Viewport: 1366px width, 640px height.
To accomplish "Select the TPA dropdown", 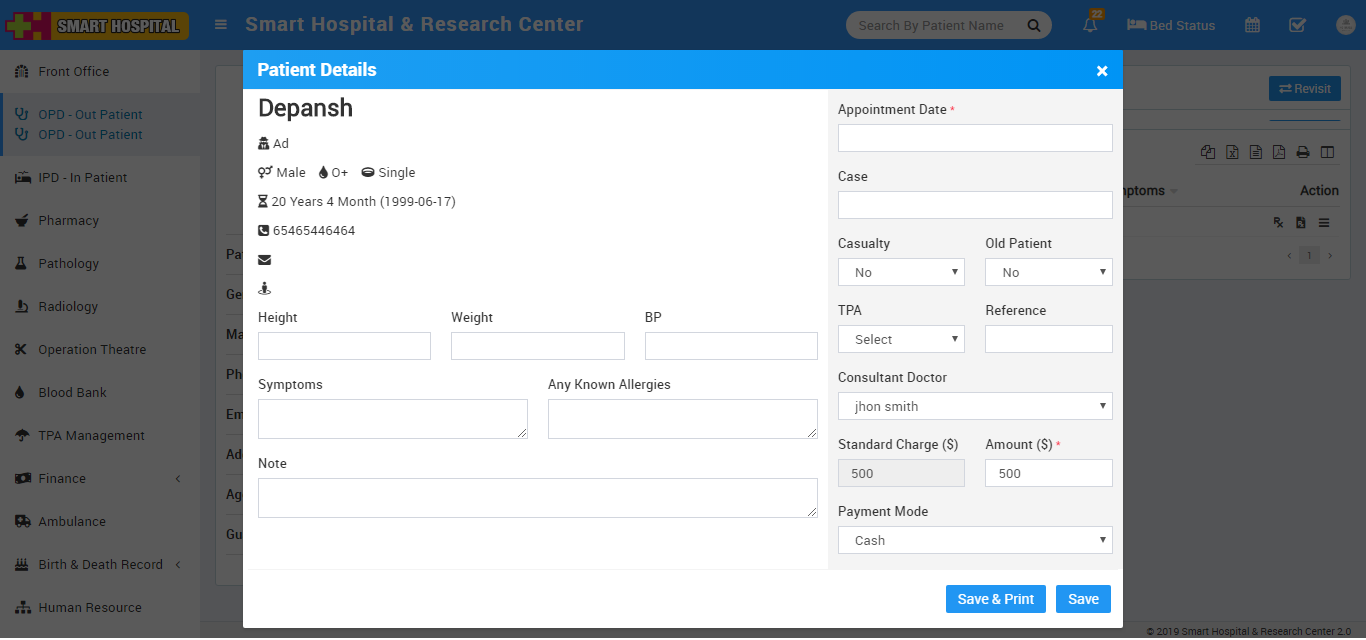I will click(901, 339).
